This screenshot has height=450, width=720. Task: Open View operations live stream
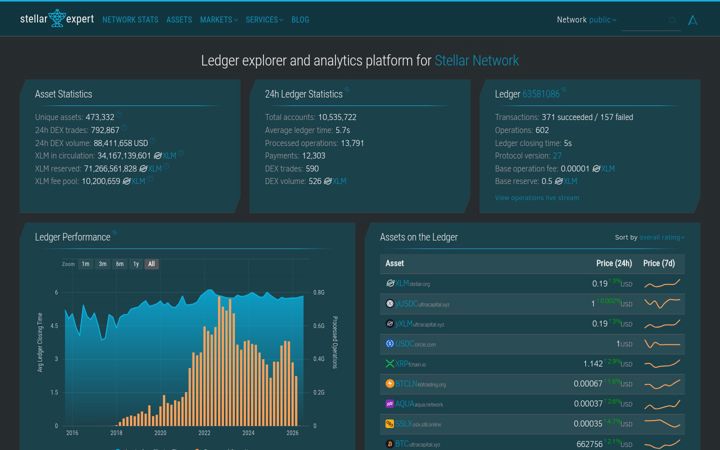[536, 197]
